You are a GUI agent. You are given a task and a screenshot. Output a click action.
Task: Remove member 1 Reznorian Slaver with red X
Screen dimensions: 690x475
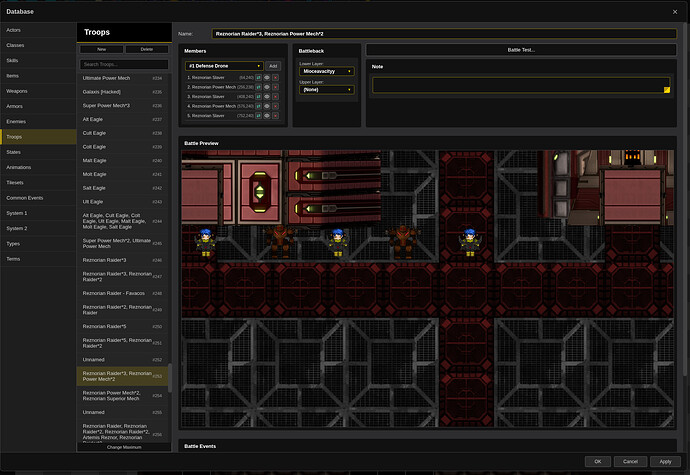click(275, 77)
